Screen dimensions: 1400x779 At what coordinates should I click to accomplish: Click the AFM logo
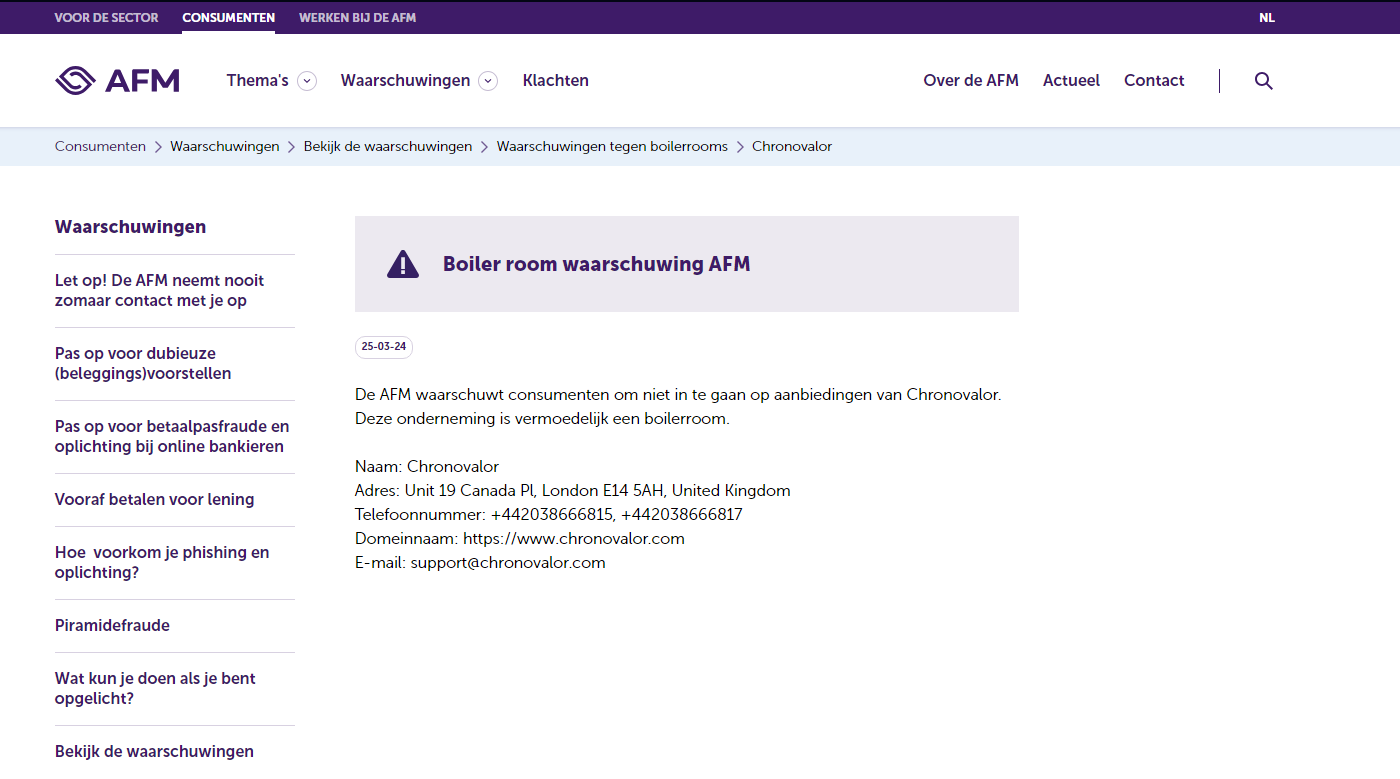tap(117, 80)
